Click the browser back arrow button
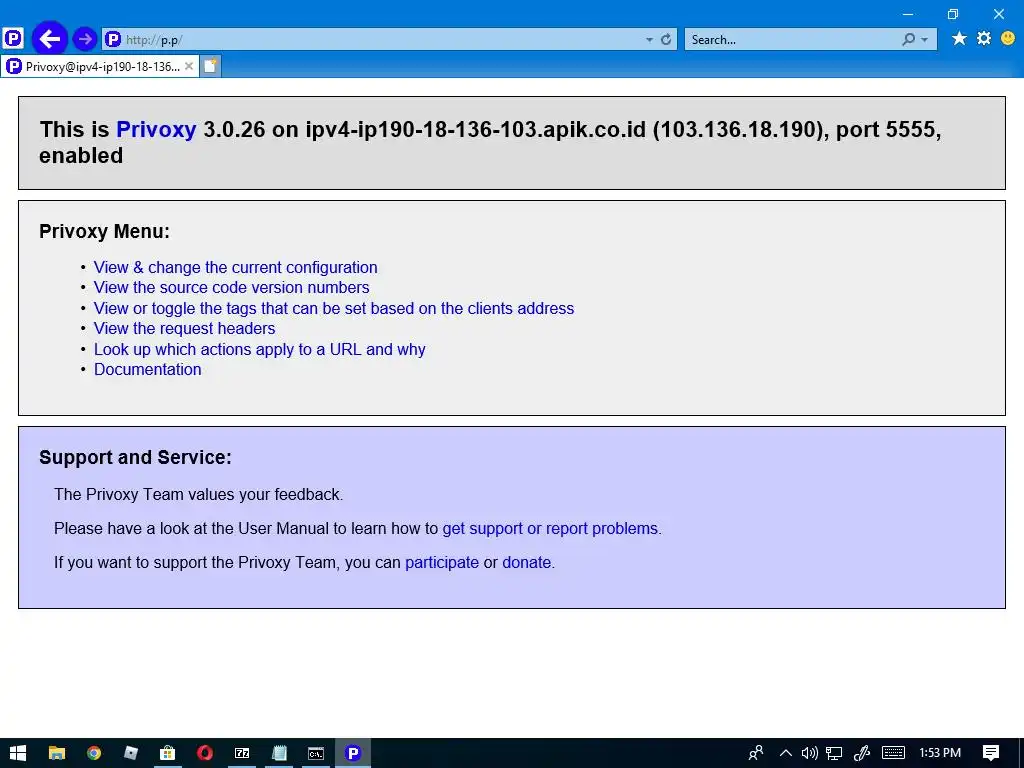 [50, 39]
